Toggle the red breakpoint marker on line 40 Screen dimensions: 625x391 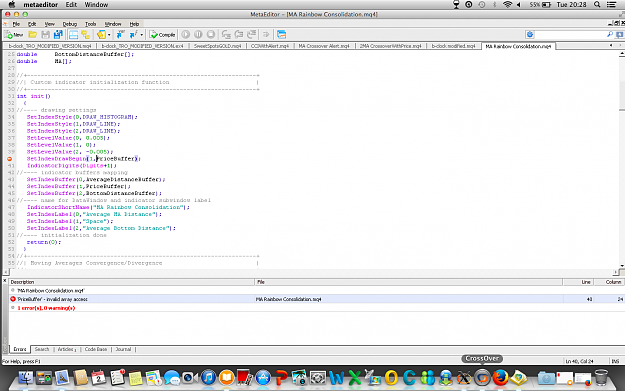point(10,159)
